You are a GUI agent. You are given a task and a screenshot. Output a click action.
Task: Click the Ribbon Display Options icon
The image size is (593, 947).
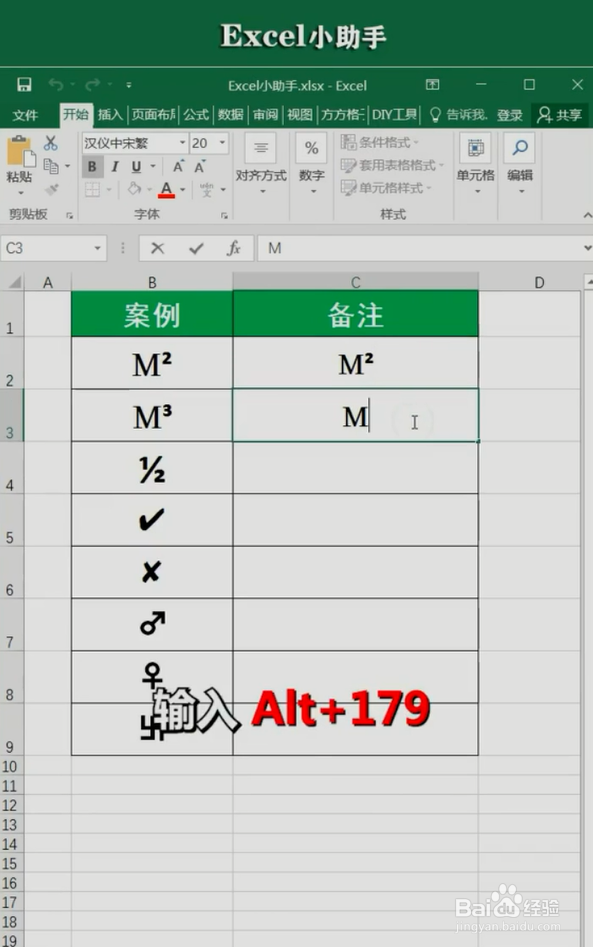point(432,85)
